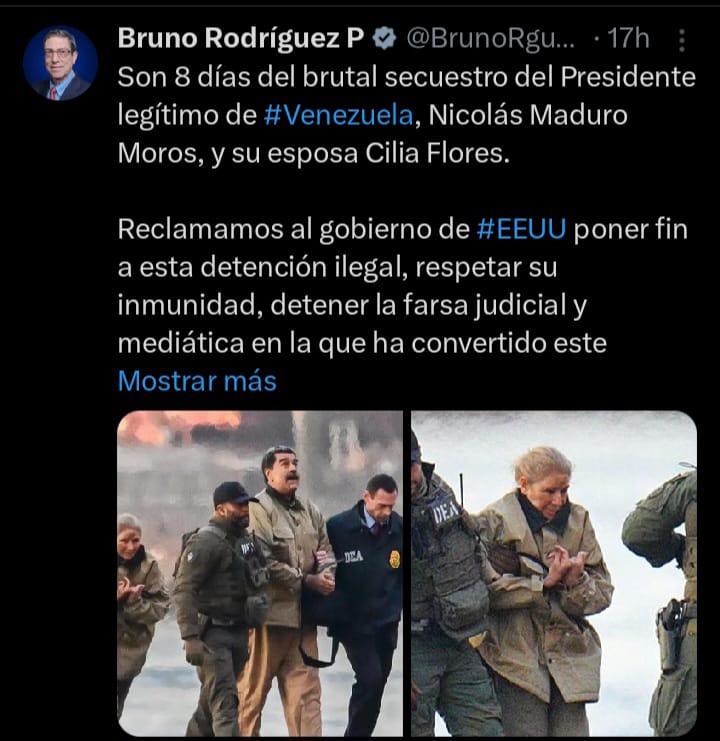The width and height of the screenshot is (720, 741).
Task: View the author's profile picture thumbnail
Action: click(x=60, y=63)
